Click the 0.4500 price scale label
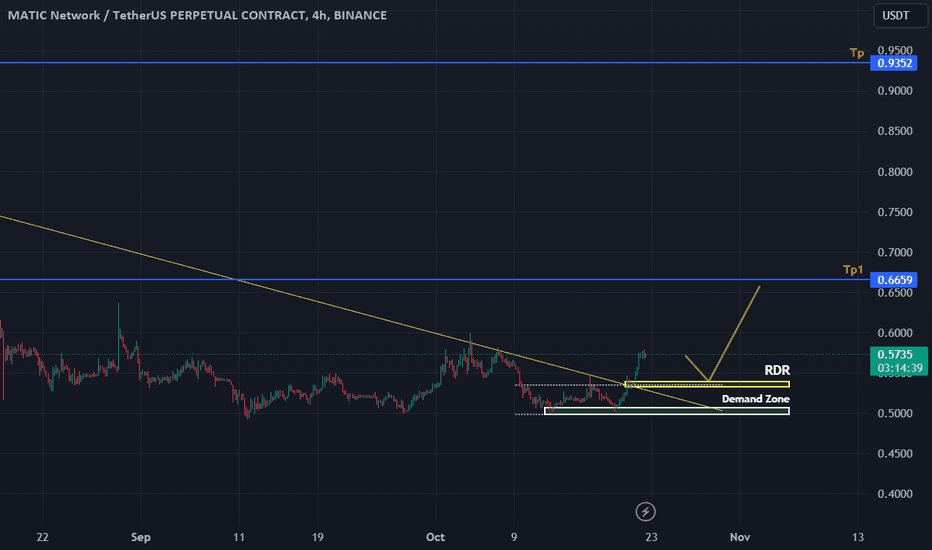 pyautogui.click(x=895, y=453)
